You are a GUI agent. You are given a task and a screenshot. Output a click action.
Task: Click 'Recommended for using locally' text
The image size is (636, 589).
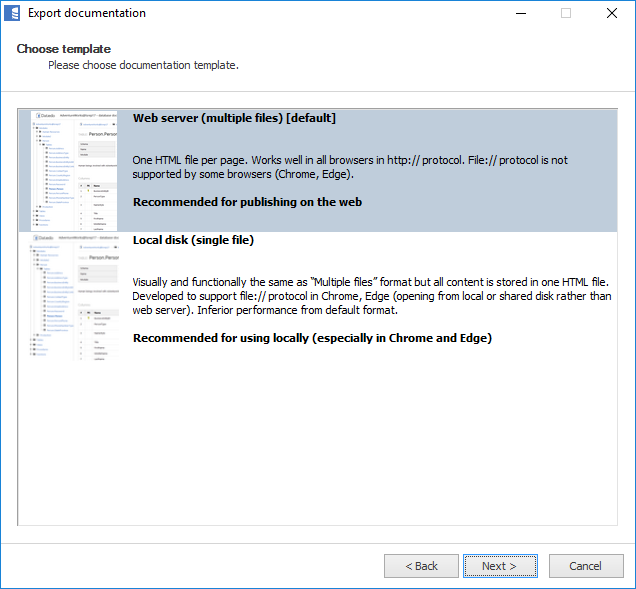312,338
